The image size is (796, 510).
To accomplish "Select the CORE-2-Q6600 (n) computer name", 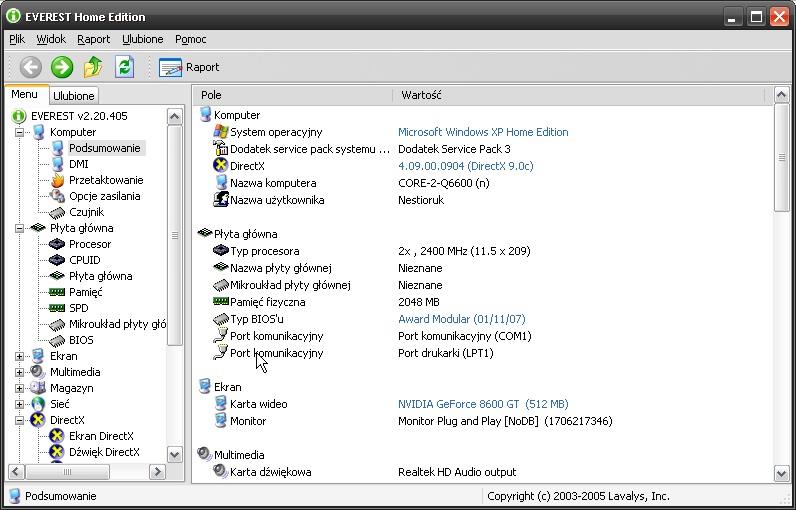I will pyautogui.click(x=444, y=183).
